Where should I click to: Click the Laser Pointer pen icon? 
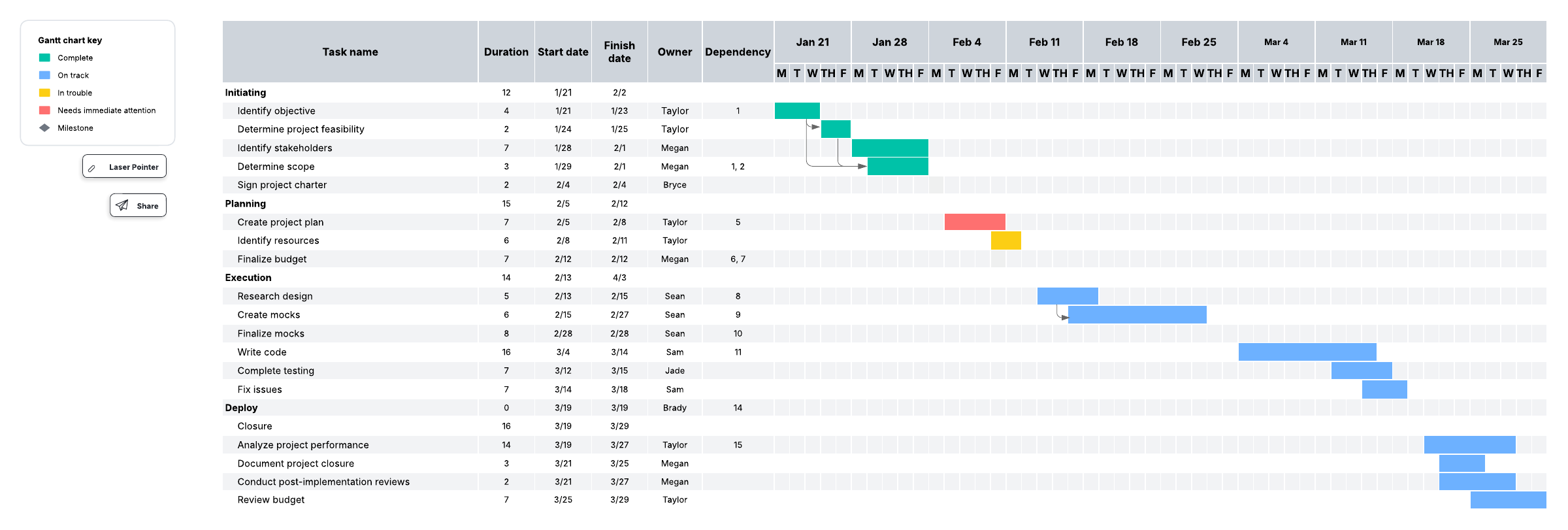click(x=92, y=168)
